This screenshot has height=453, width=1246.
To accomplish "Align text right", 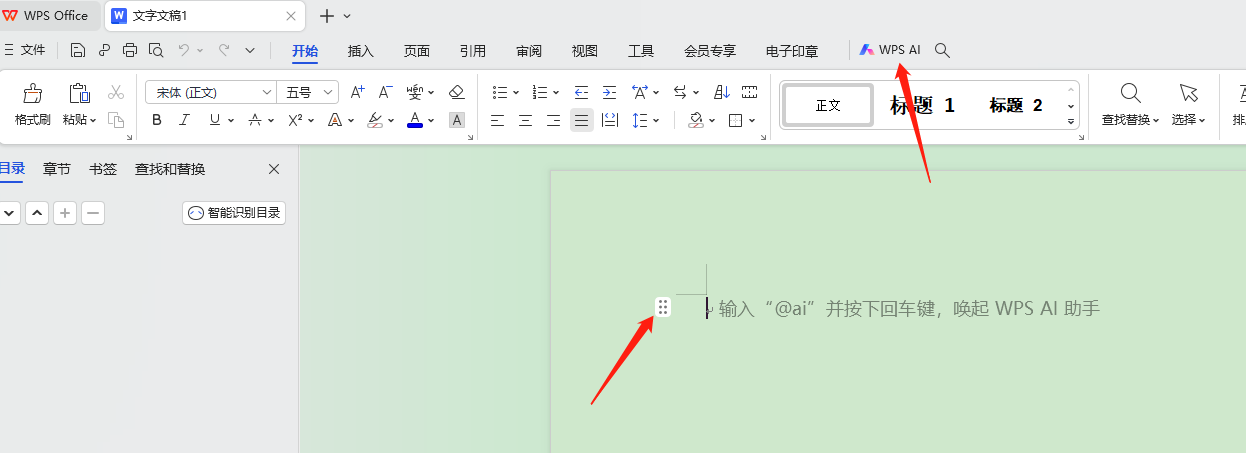I will [x=553, y=120].
